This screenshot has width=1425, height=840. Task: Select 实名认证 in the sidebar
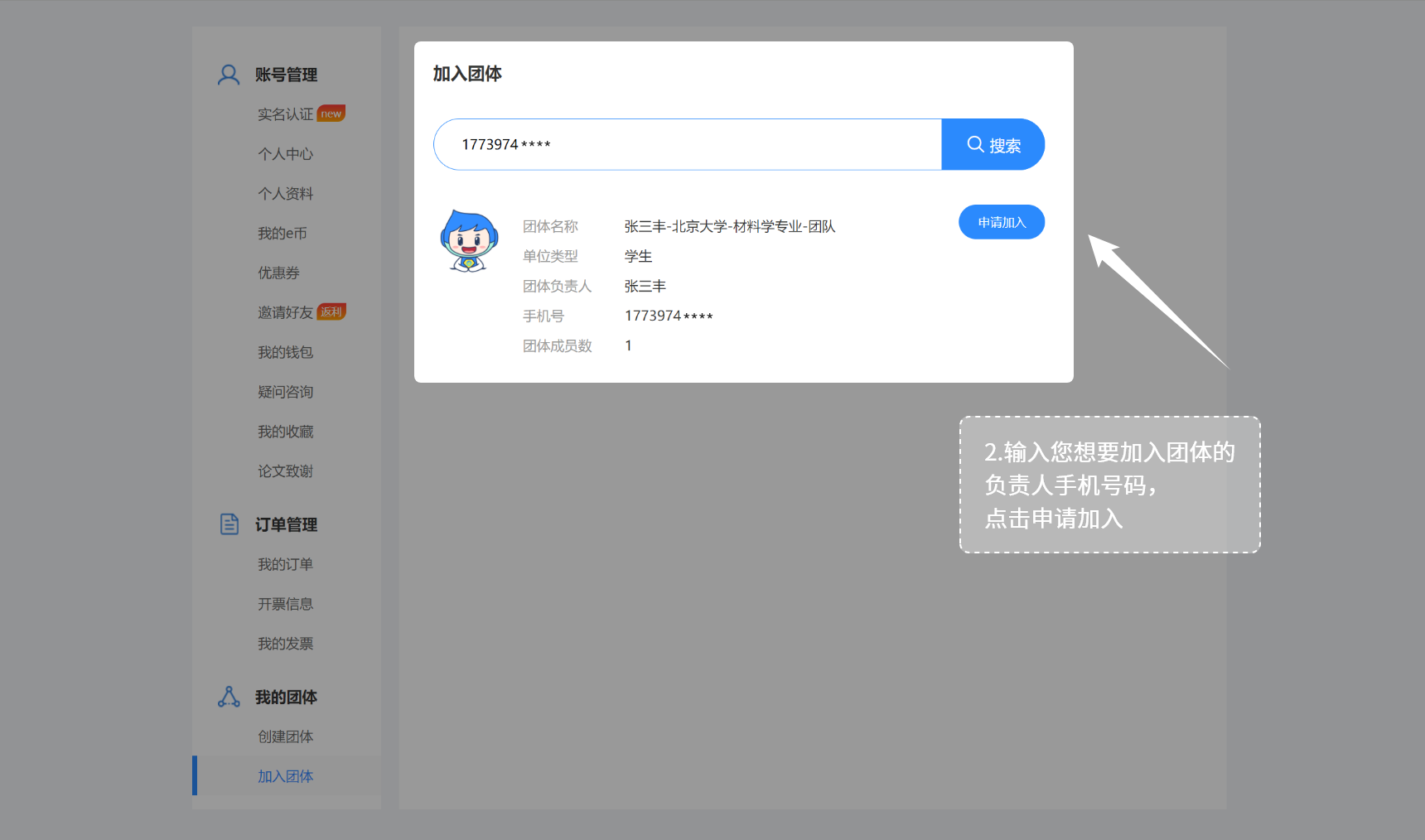(285, 113)
